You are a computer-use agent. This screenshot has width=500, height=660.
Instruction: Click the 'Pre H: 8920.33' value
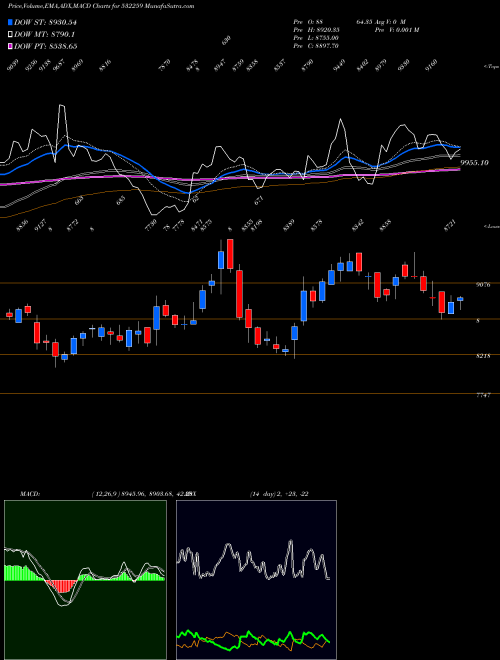316,30
